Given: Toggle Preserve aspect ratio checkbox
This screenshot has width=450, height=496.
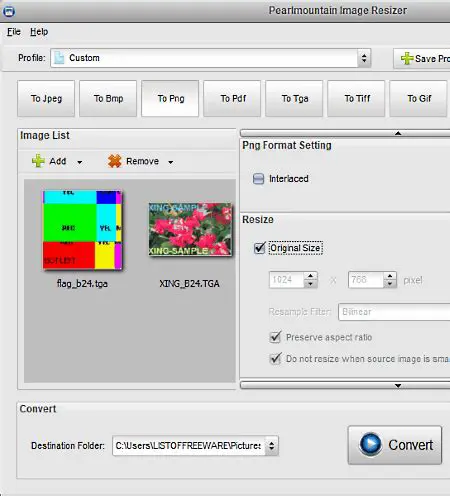Looking at the screenshot, I should pyautogui.click(x=275, y=337).
